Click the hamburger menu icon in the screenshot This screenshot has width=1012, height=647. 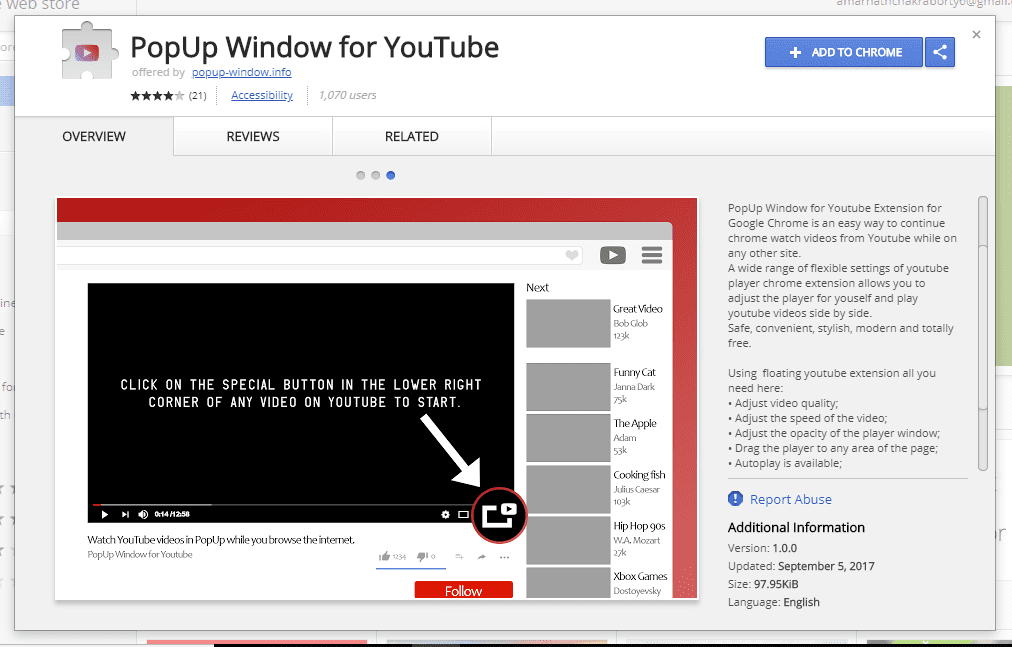click(x=652, y=255)
